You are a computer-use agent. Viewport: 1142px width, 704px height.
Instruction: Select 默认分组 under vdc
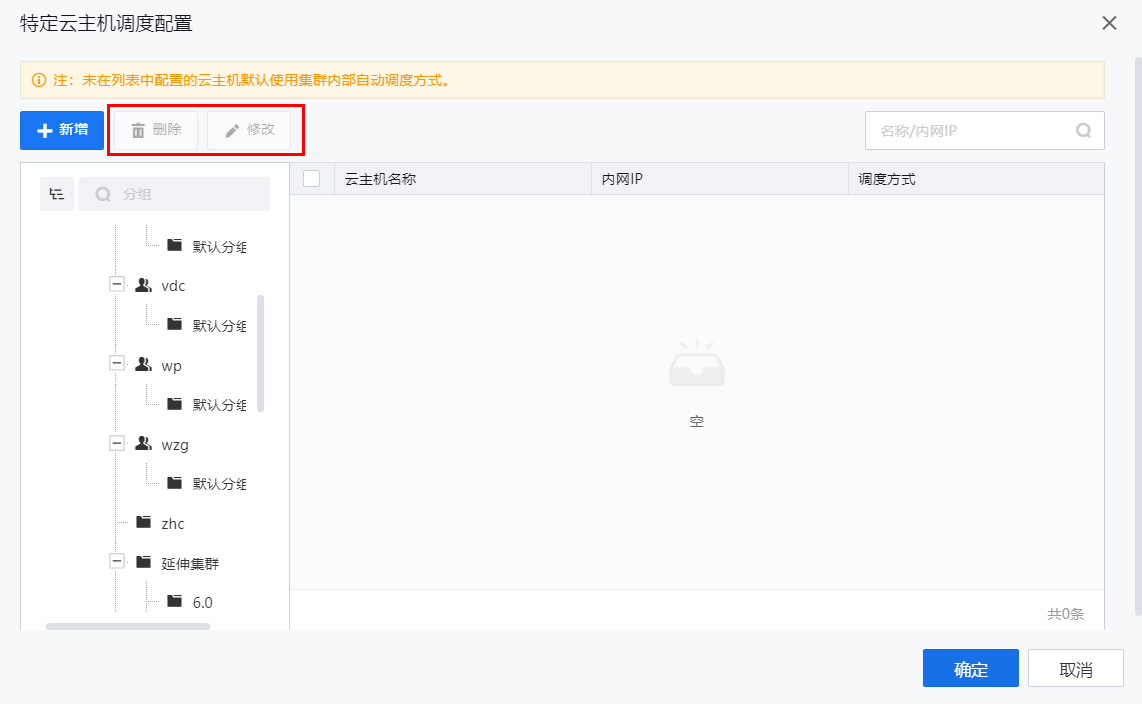pyautogui.click(x=219, y=325)
